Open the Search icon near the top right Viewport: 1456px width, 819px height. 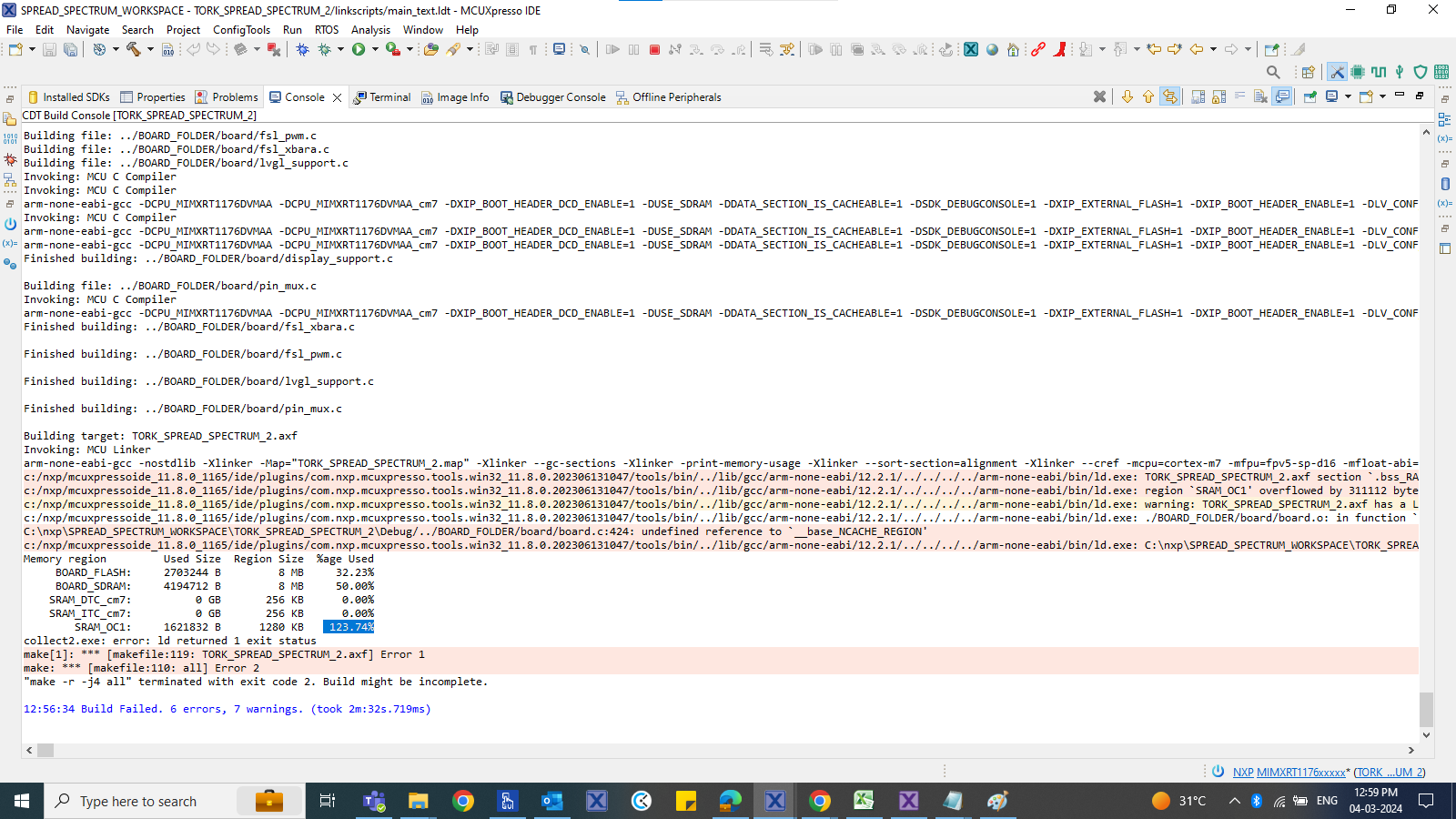[x=1272, y=73]
